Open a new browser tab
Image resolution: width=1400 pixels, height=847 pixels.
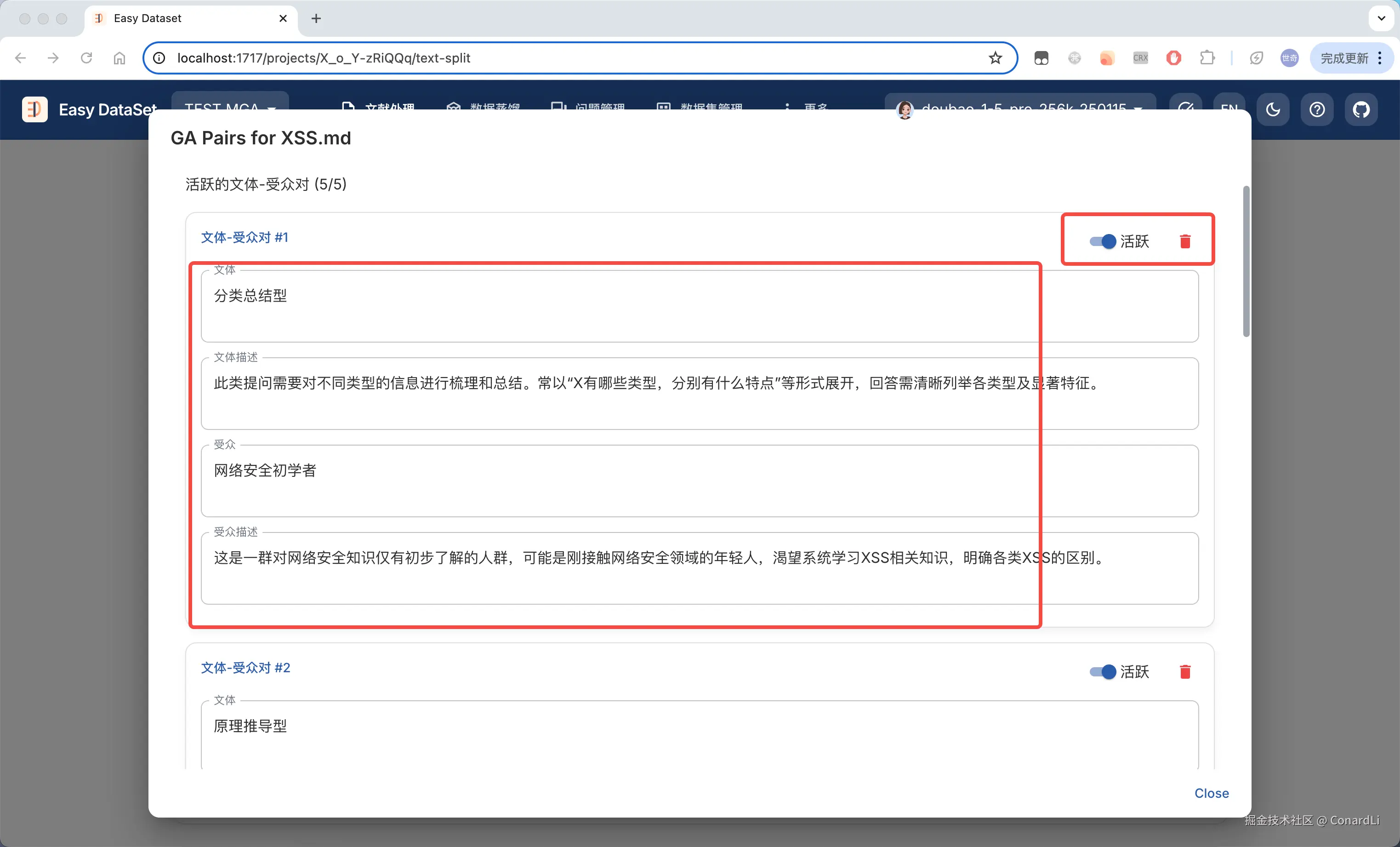316,18
